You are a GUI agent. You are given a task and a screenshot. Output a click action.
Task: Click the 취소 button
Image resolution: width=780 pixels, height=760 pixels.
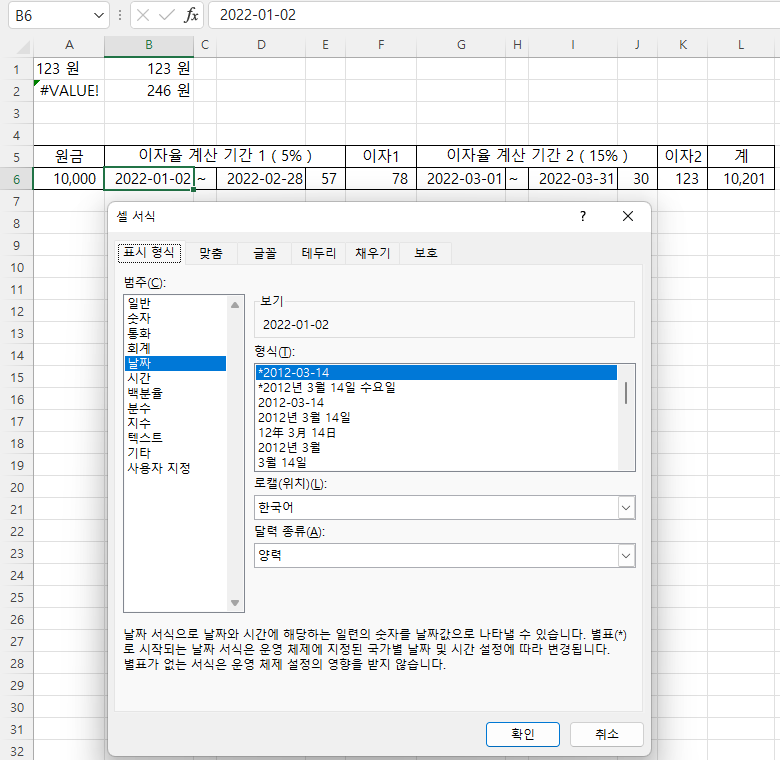(607, 734)
